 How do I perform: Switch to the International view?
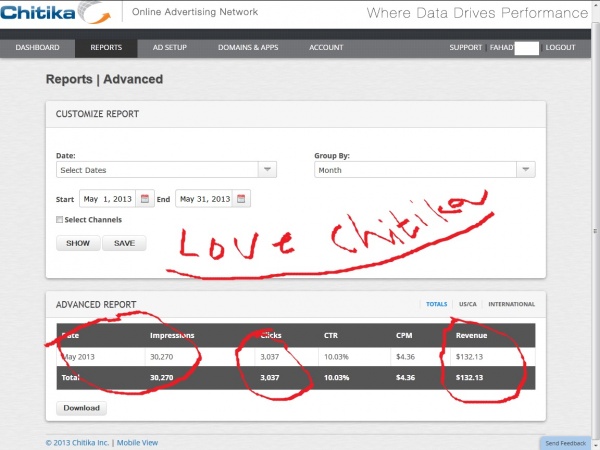pos(512,304)
